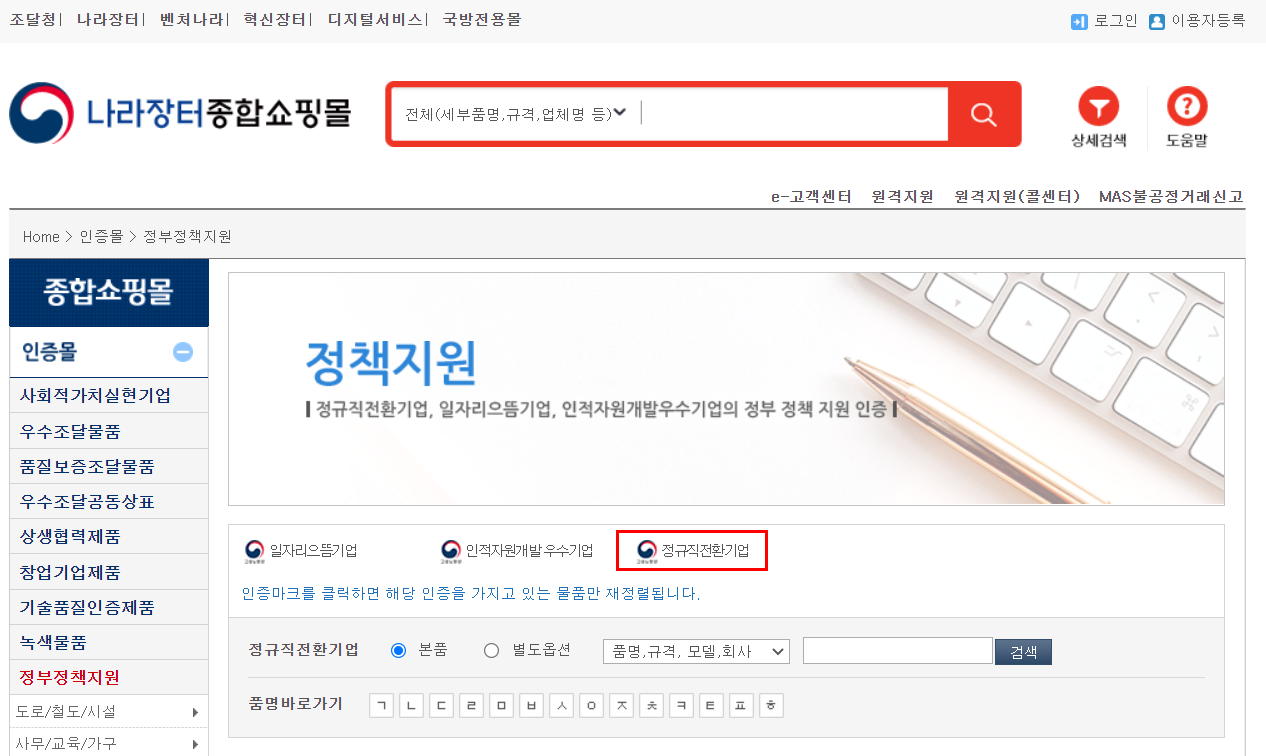Go to 벤처나라 top link

[x=190, y=19]
